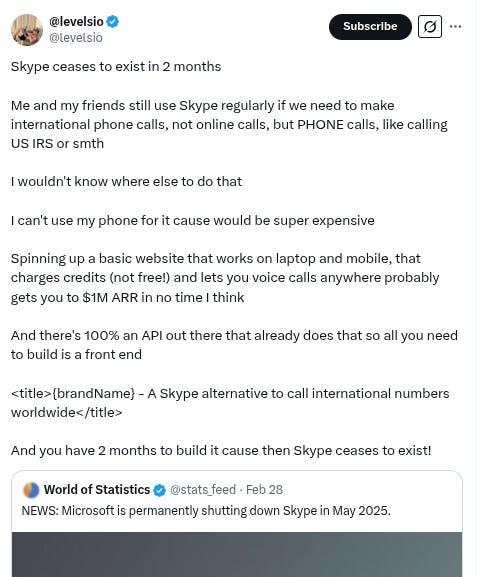Open levelsio's profile avatar

coord(27,30)
